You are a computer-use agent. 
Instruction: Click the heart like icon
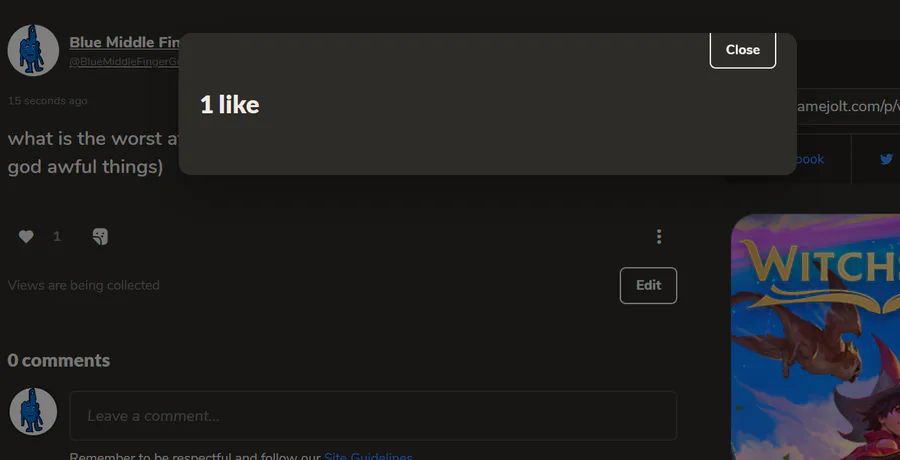tap(26, 237)
